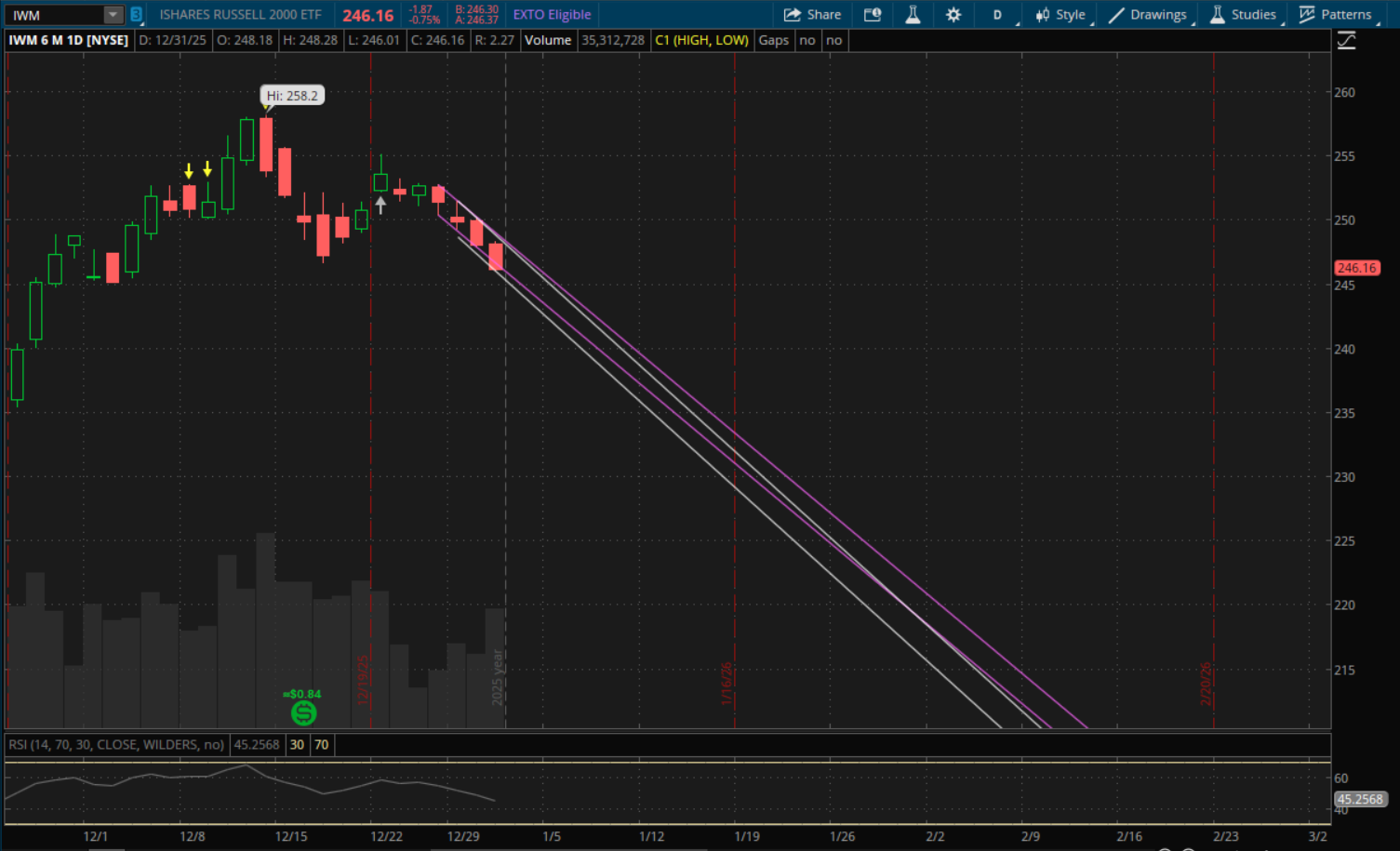
Task: Open the D timeframe aggregation menu
Action: click(x=997, y=15)
